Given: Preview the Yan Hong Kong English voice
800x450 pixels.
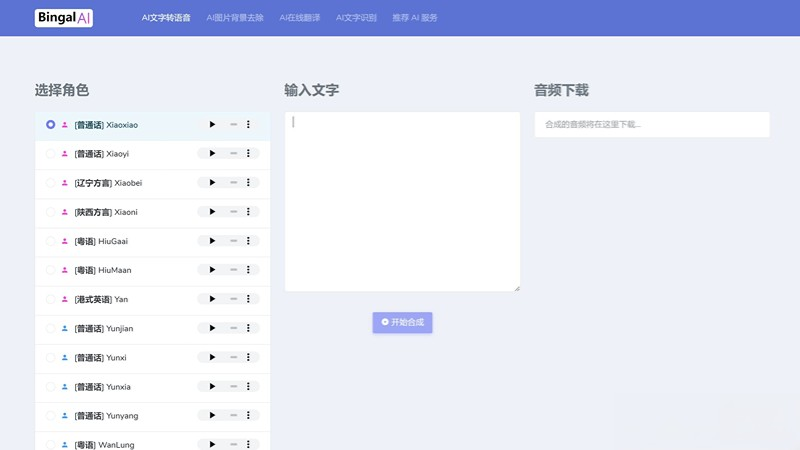Looking at the screenshot, I should pos(212,299).
